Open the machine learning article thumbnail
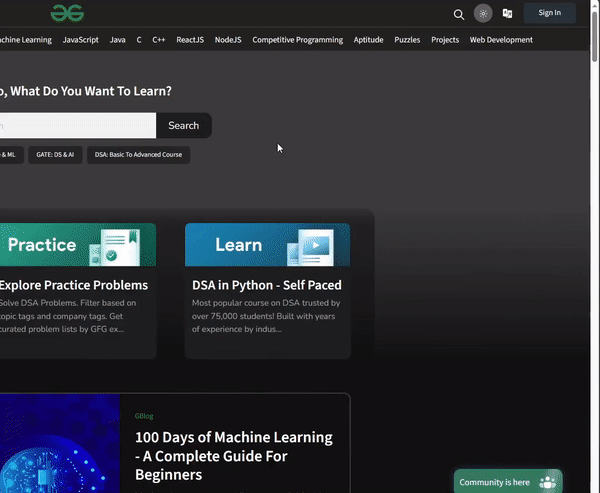This screenshot has width=600, height=493. click(x=60, y=443)
